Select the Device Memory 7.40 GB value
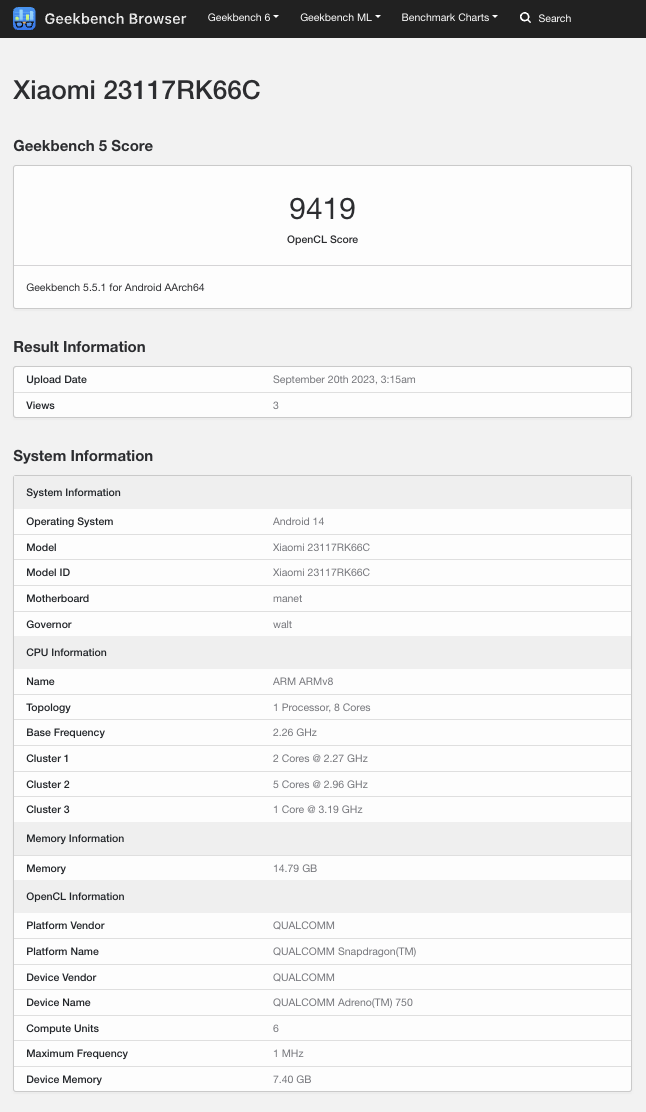646x1112 pixels. pyautogui.click(x=292, y=1079)
